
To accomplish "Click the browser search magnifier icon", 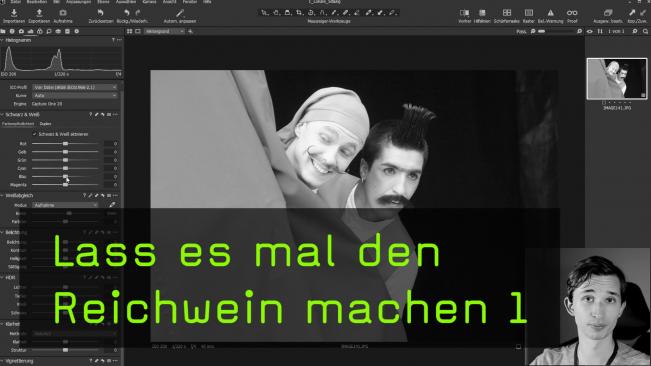I will [645, 31].
